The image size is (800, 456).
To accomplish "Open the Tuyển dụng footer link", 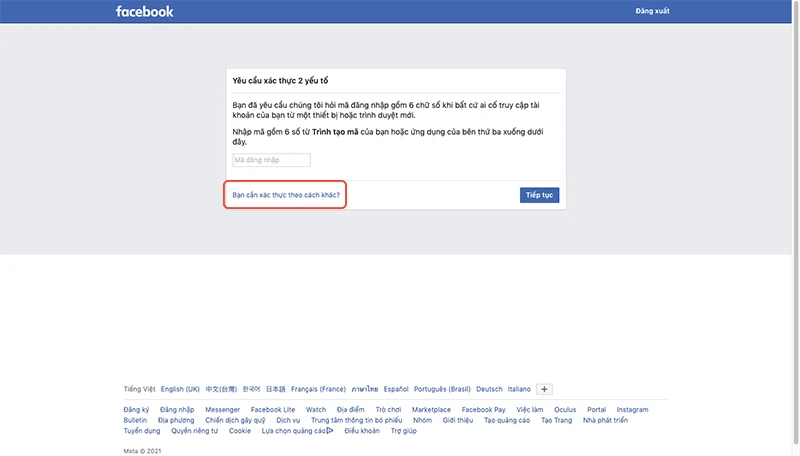I will (x=142, y=431).
